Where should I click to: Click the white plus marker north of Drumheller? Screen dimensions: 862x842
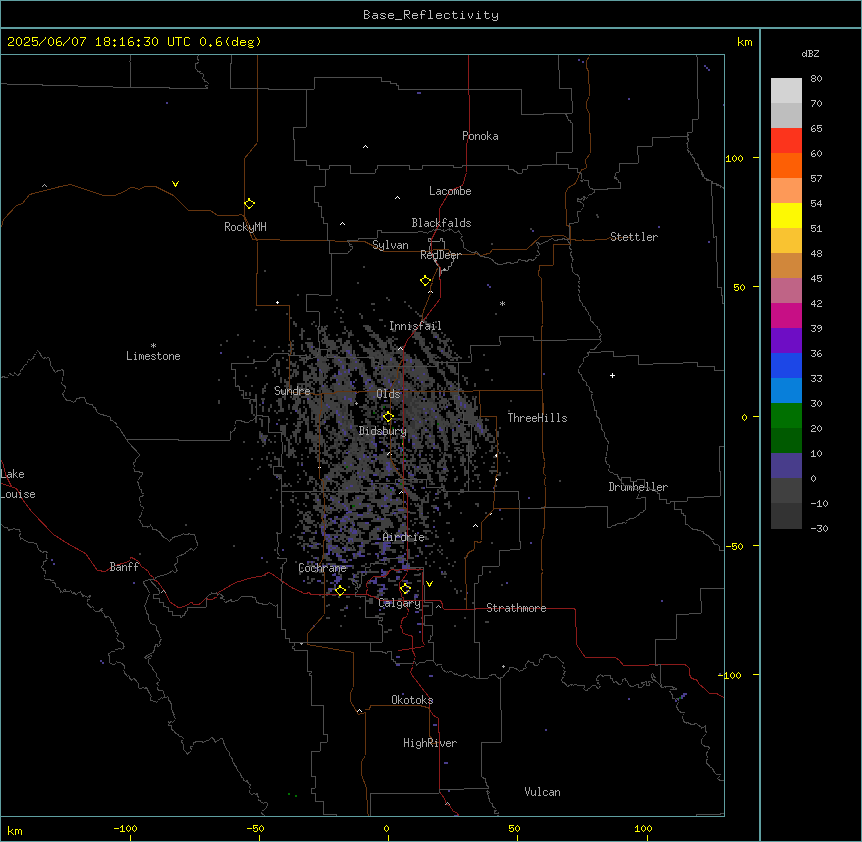pyautogui.click(x=612, y=375)
